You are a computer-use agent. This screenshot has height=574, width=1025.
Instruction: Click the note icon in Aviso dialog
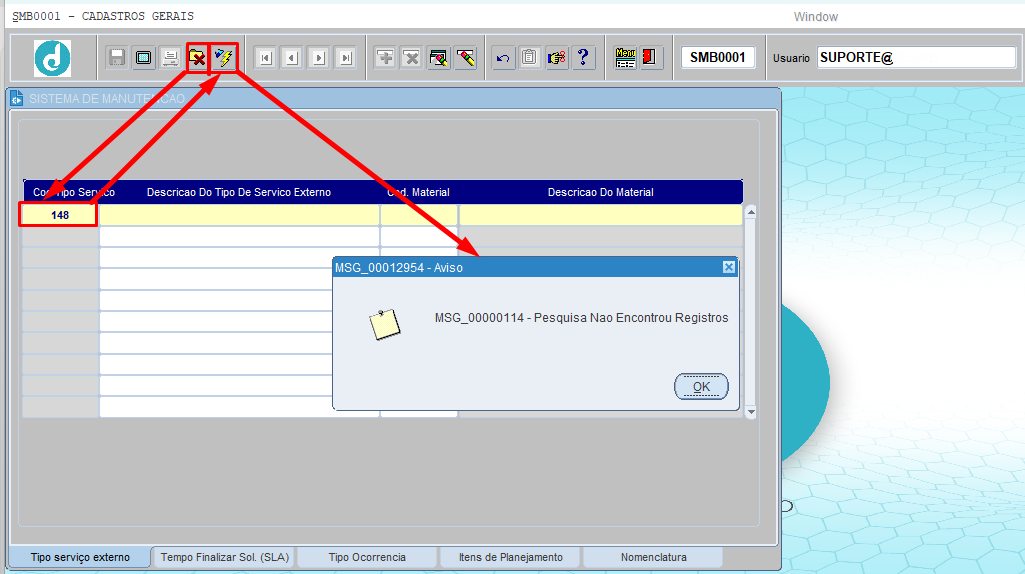pos(384,324)
